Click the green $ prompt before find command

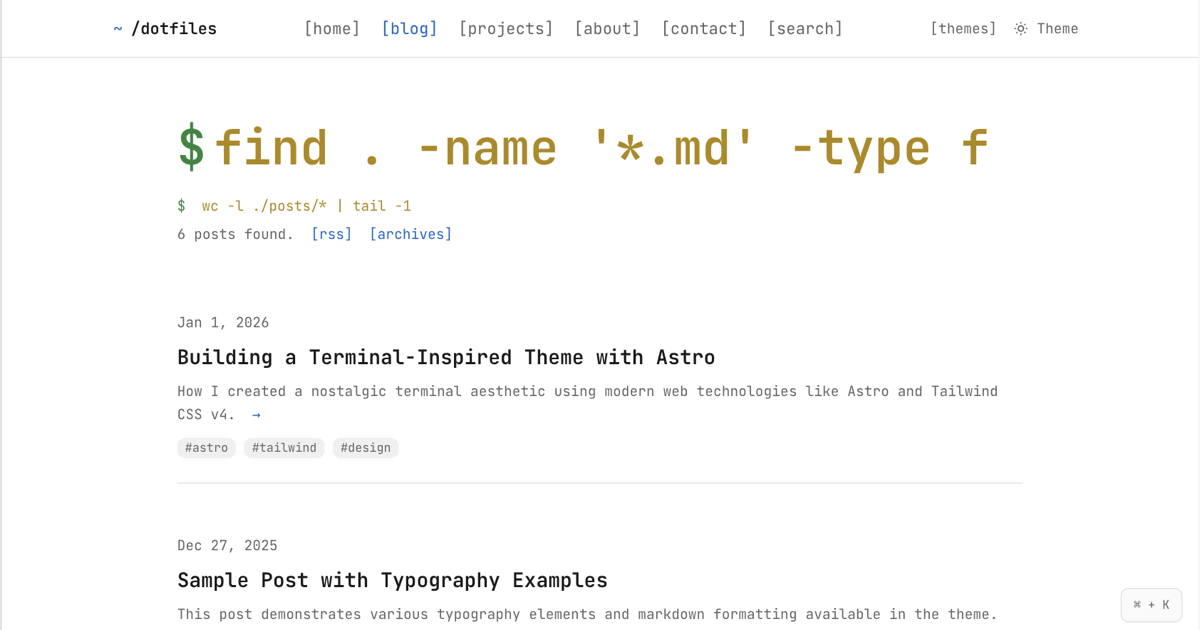tap(188, 146)
